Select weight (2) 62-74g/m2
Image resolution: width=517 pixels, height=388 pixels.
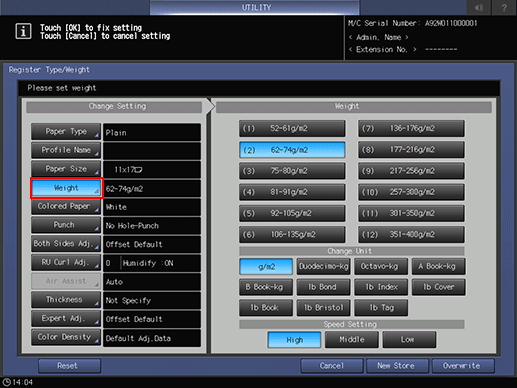point(292,150)
